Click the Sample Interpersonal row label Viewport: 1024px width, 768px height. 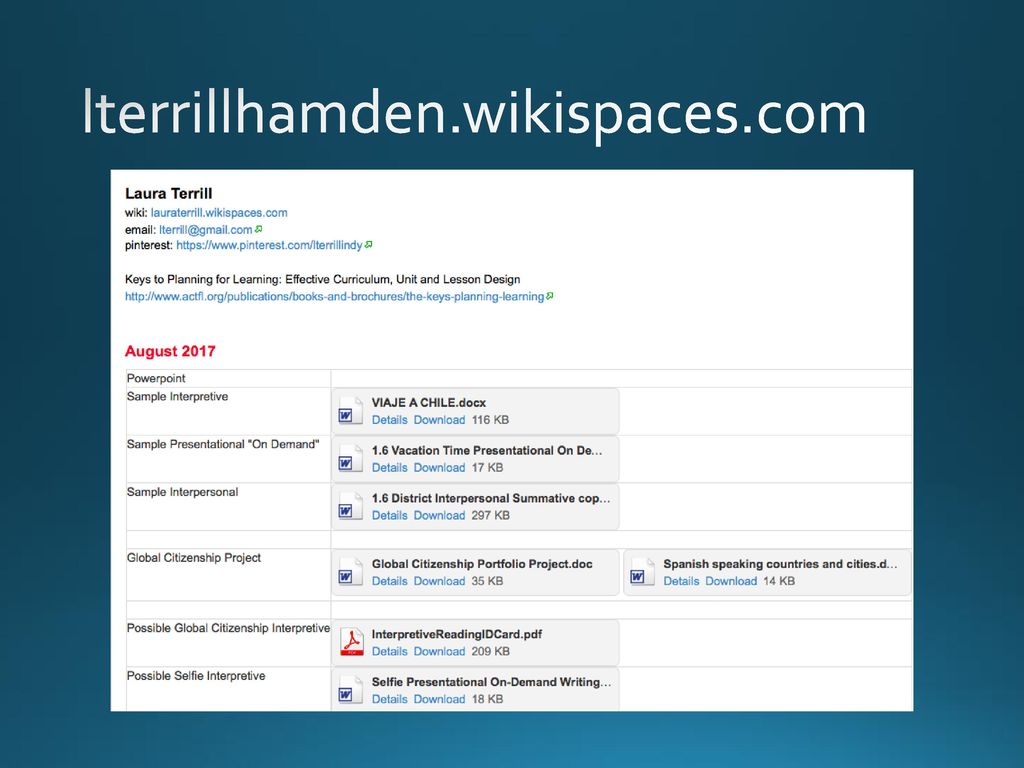coord(182,492)
